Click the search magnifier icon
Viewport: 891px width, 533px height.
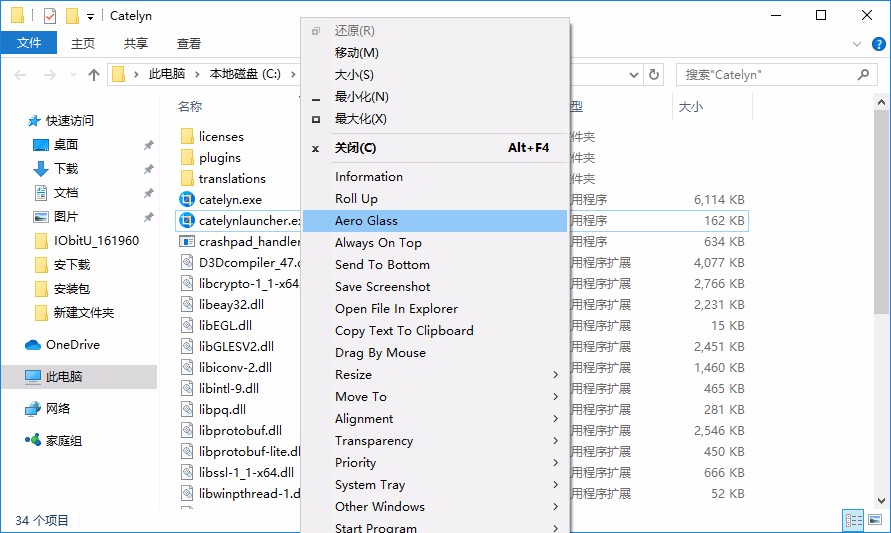(x=863, y=74)
